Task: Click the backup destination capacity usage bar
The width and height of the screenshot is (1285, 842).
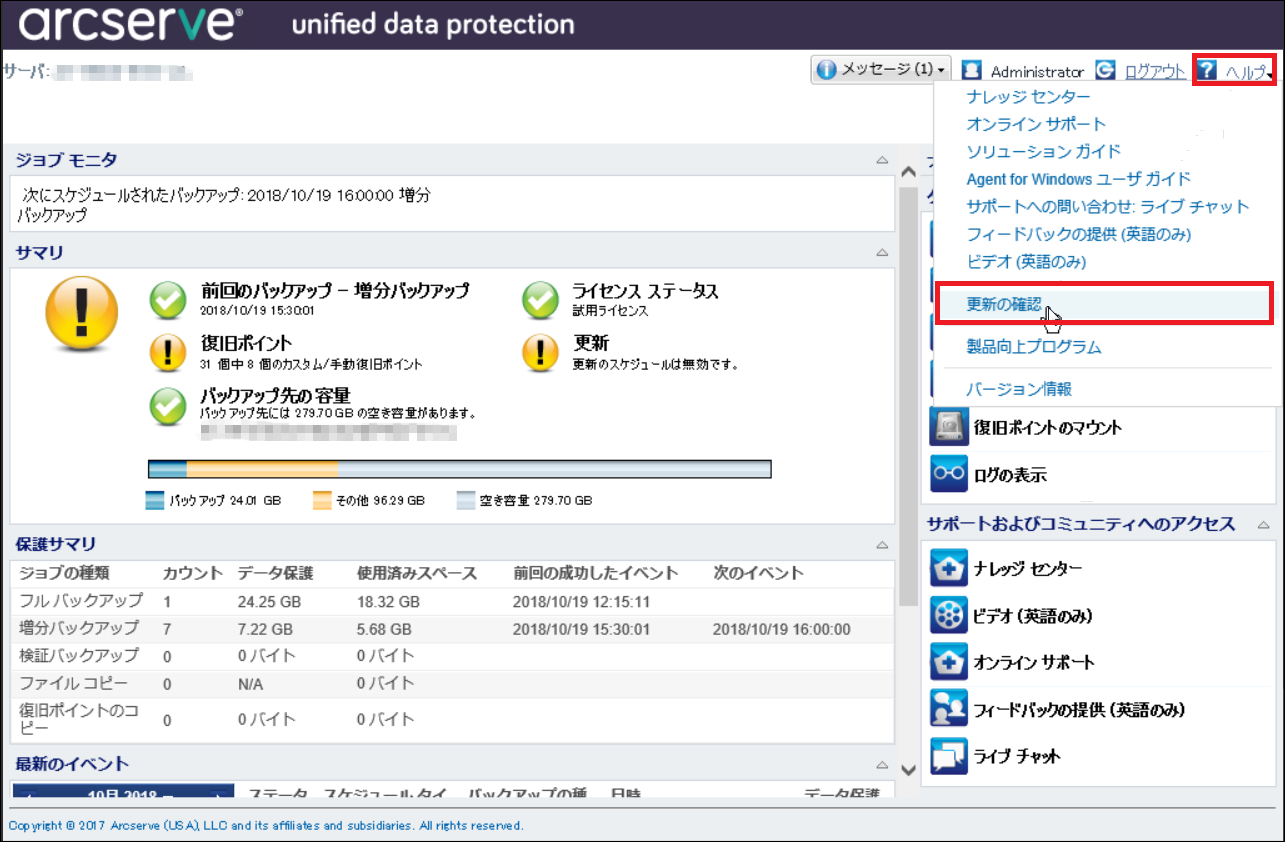Action: (459, 469)
